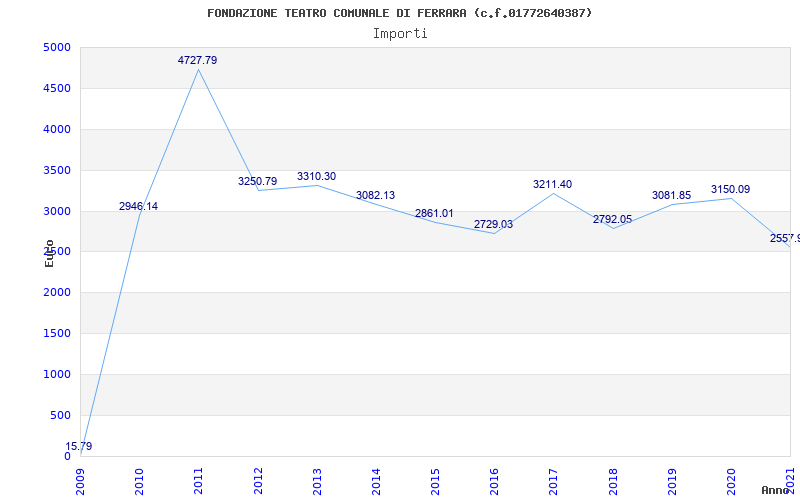Click the x-axis year 2009
Image resolution: width=800 pixels, height=500 pixels.
point(81,481)
